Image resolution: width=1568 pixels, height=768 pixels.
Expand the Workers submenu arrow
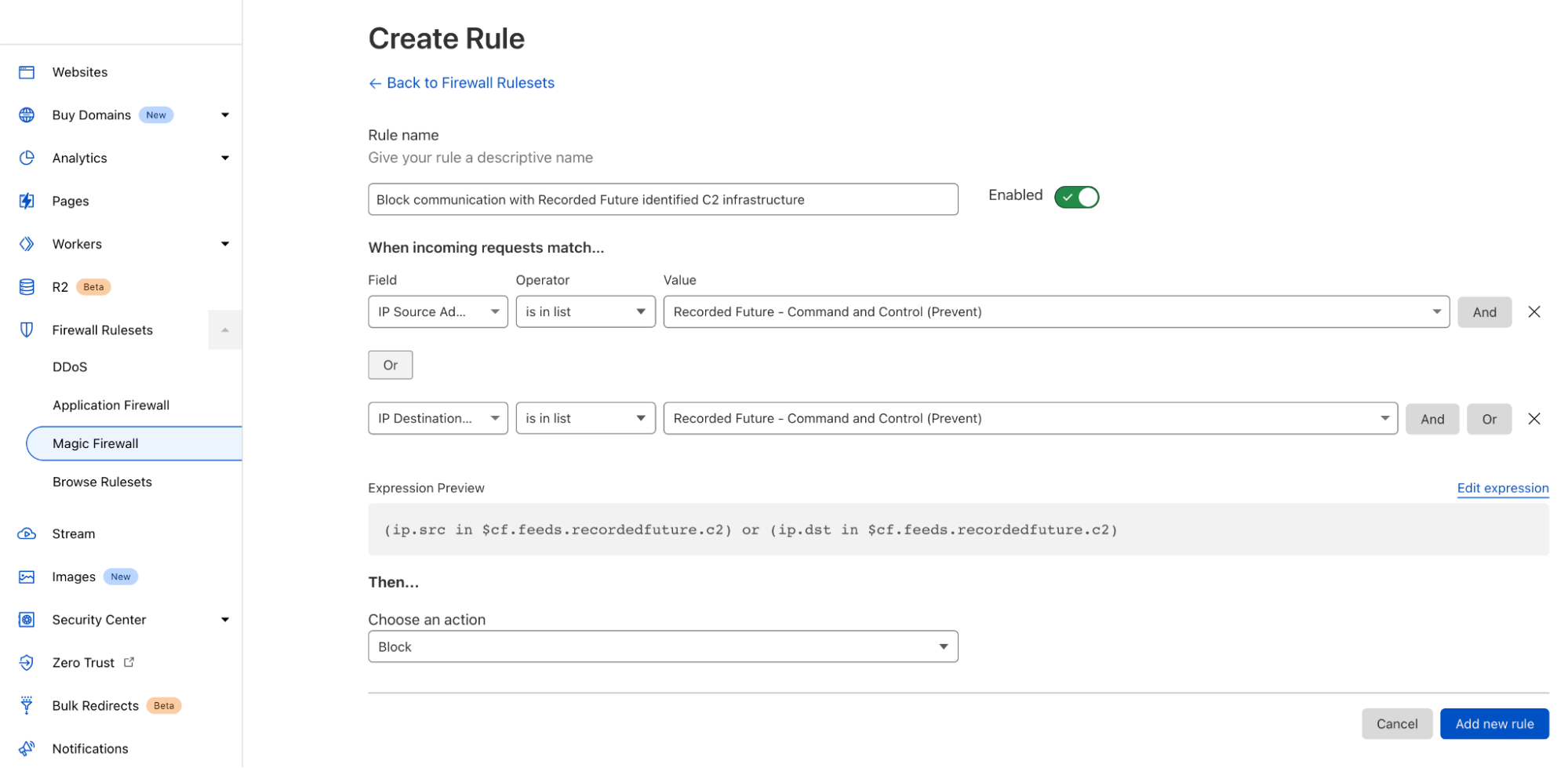(225, 244)
